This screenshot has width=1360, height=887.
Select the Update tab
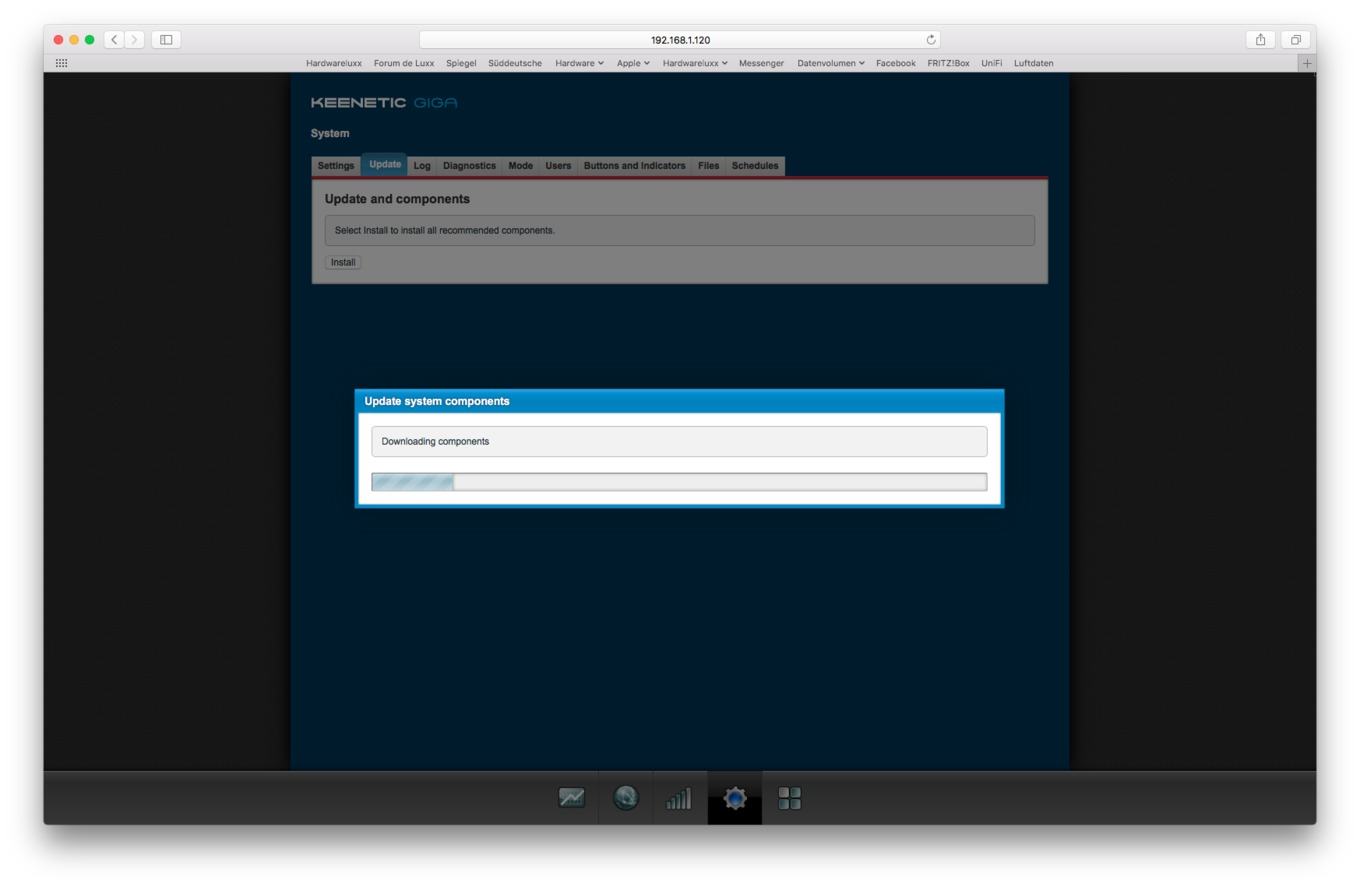coord(385,164)
